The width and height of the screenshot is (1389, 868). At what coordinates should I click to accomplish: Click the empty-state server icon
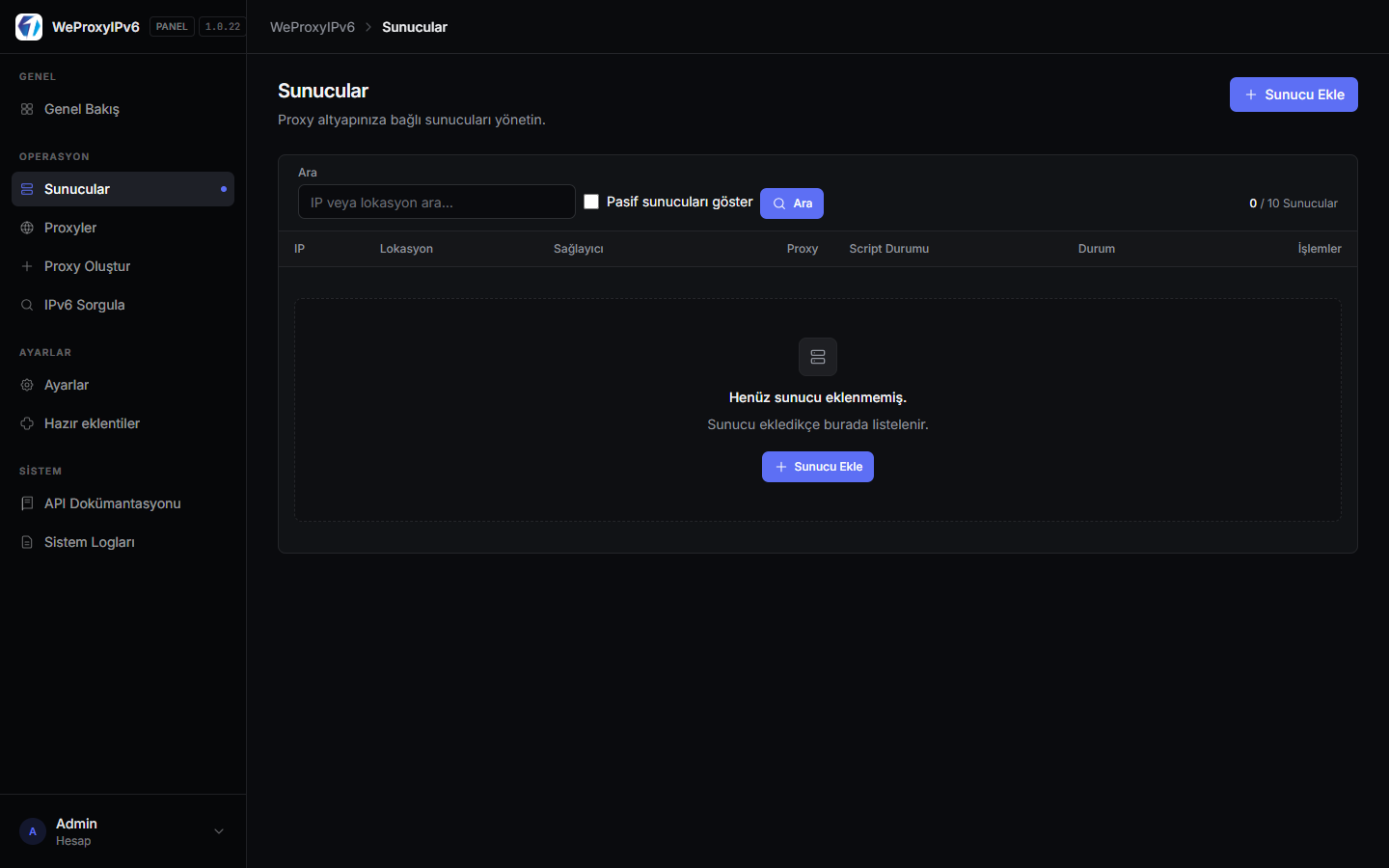818,357
